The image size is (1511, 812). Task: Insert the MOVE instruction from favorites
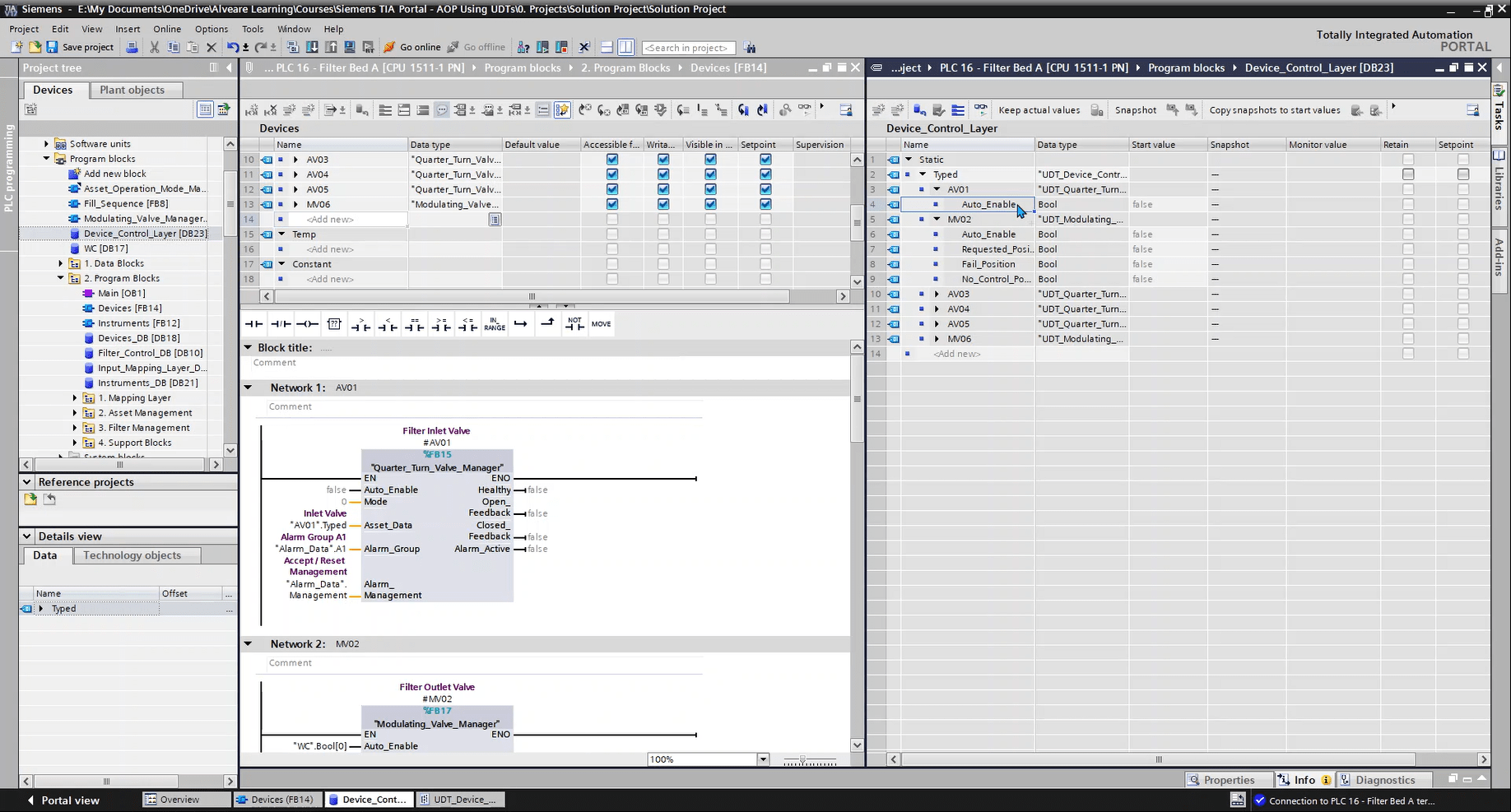click(x=601, y=324)
